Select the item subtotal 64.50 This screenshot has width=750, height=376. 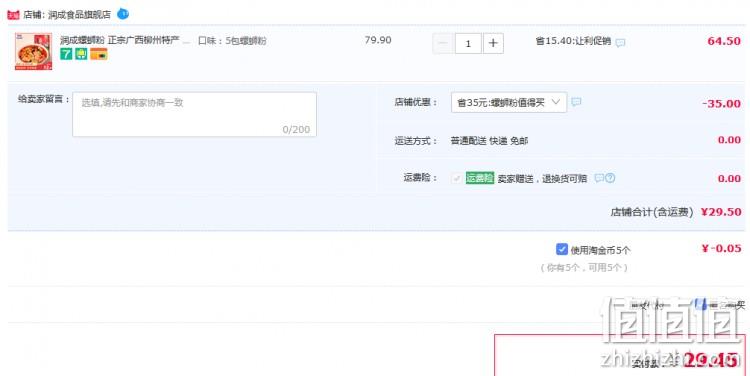[724, 41]
